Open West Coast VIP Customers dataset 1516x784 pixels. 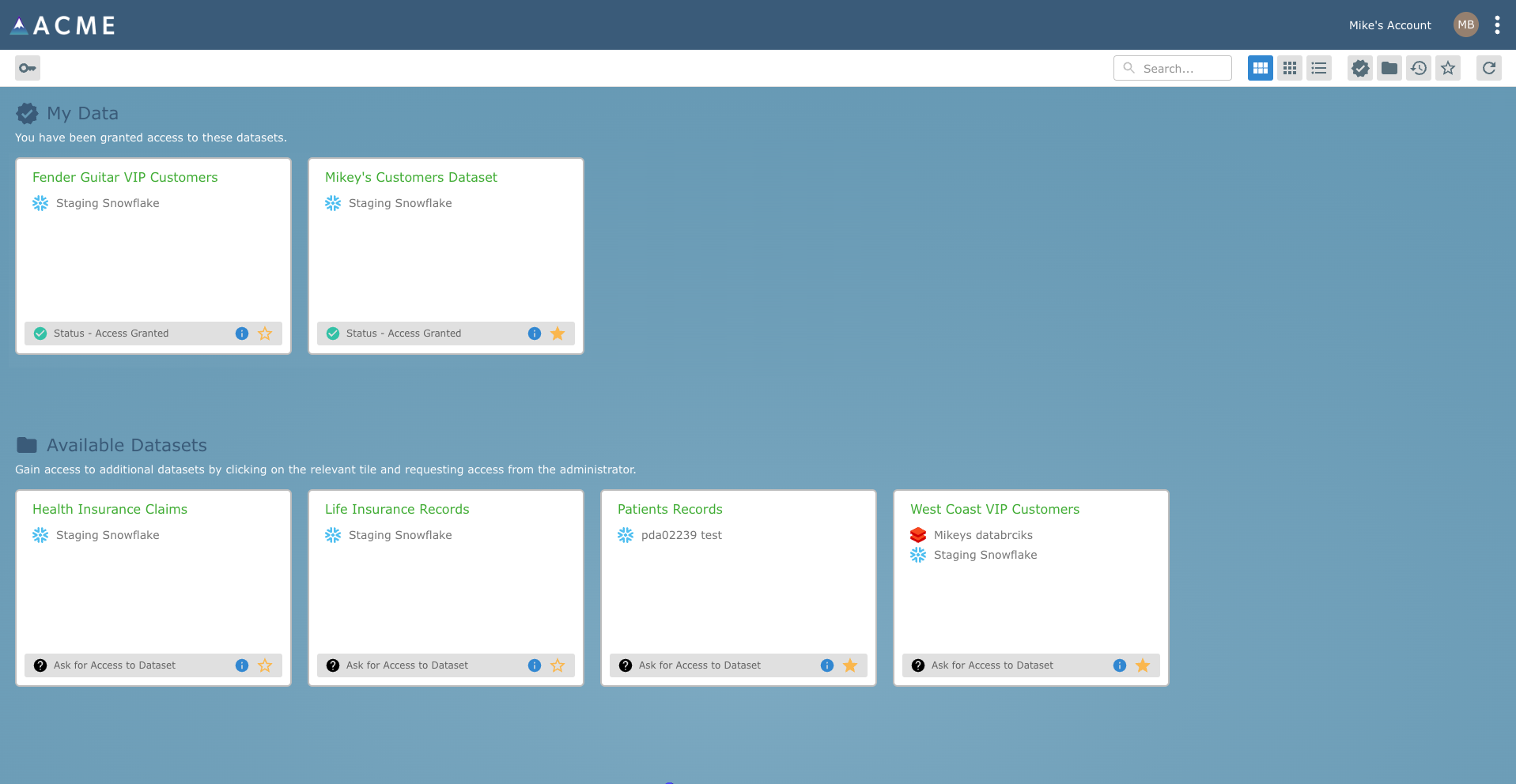(x=995, y=509)
